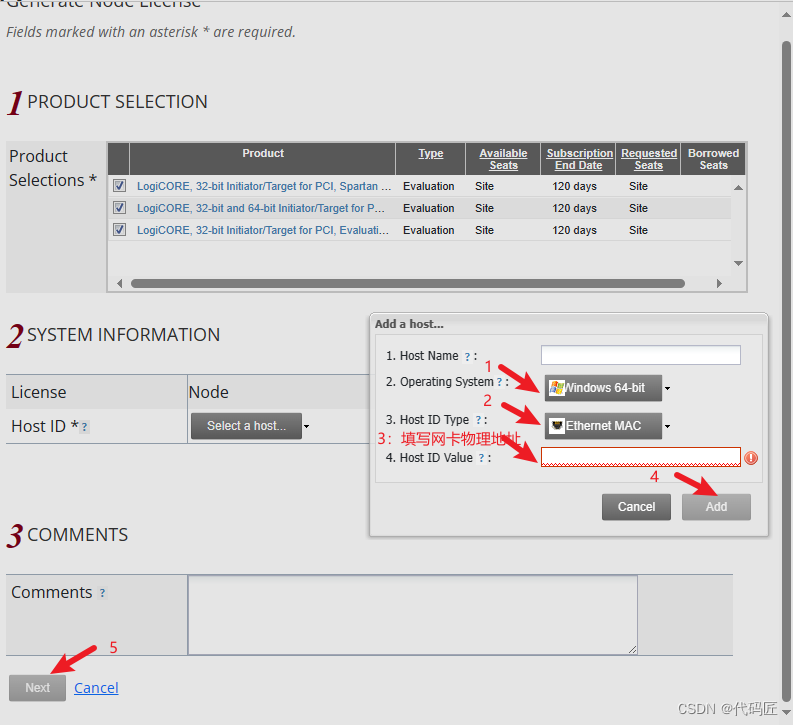Click page scrollbar up arrow
The image size is (793, 725).
(786, 15)
